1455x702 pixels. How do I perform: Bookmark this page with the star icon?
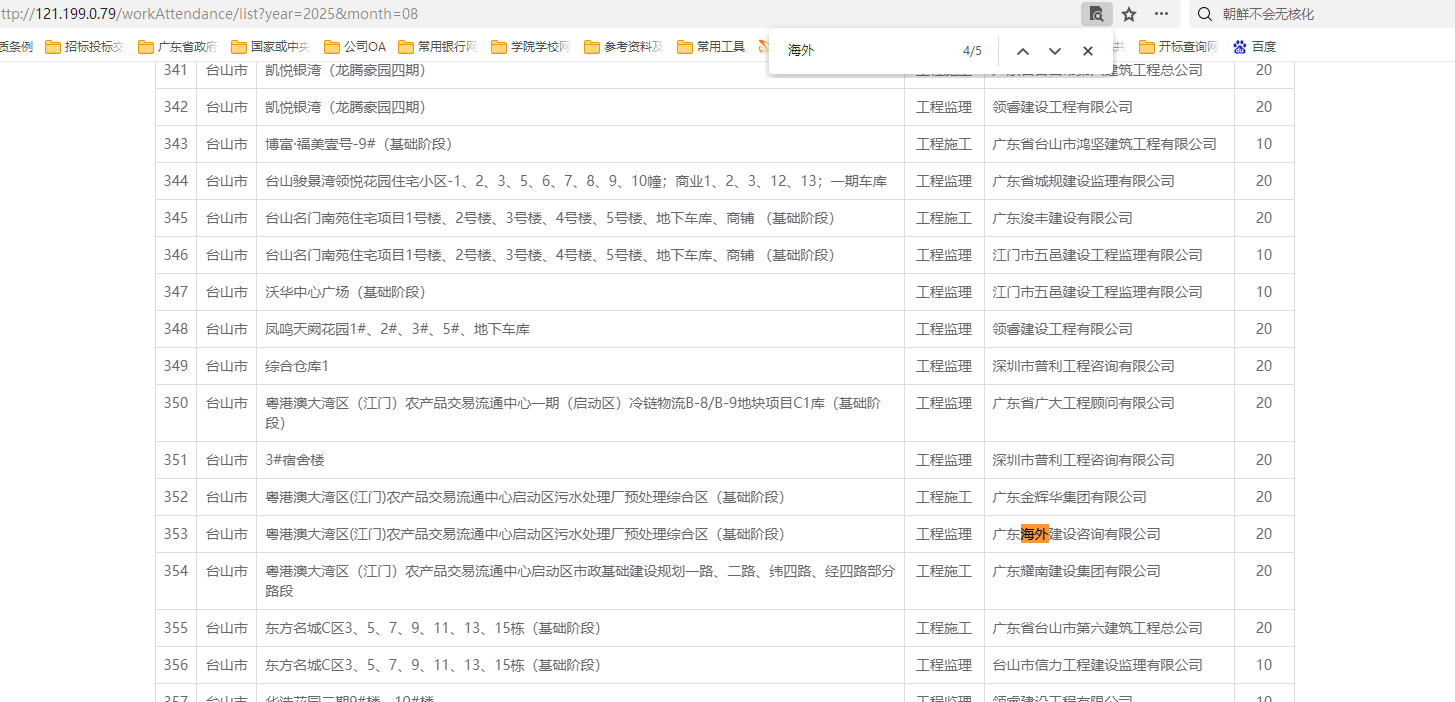point(1129,14)
